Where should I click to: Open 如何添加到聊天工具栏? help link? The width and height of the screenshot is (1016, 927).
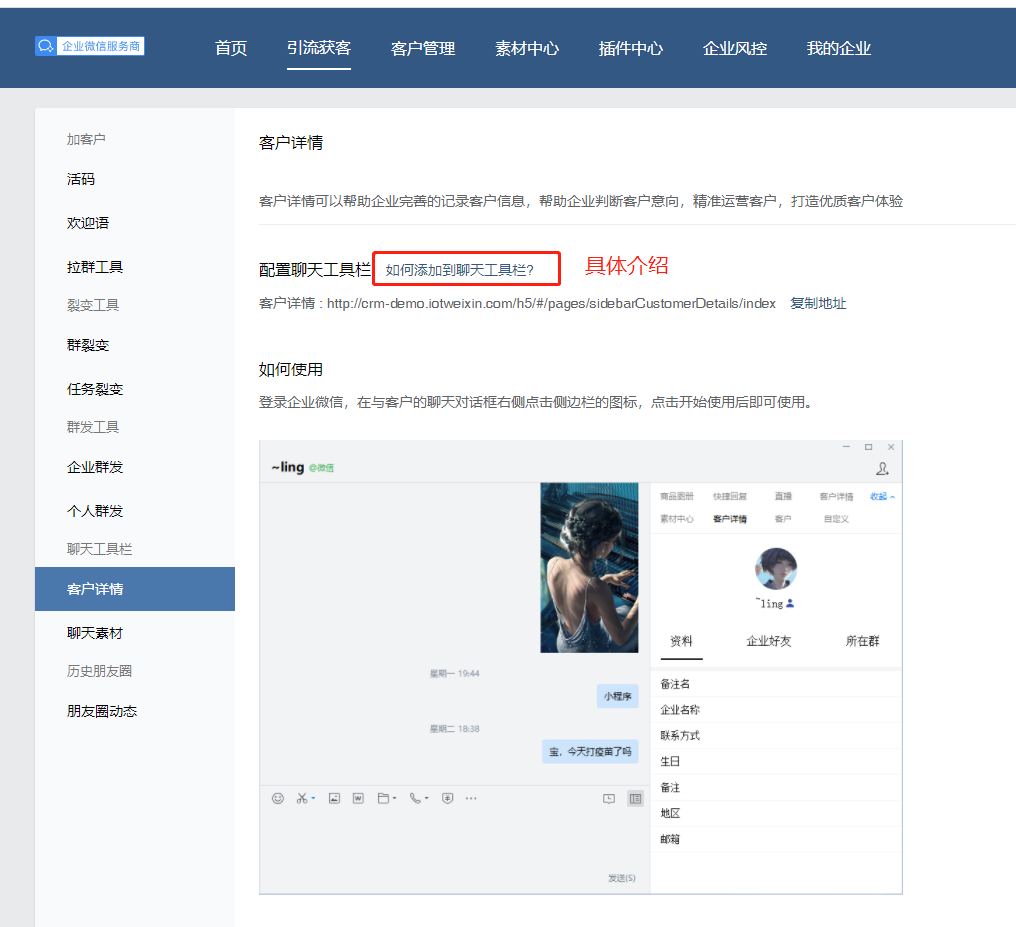[459, 270]
